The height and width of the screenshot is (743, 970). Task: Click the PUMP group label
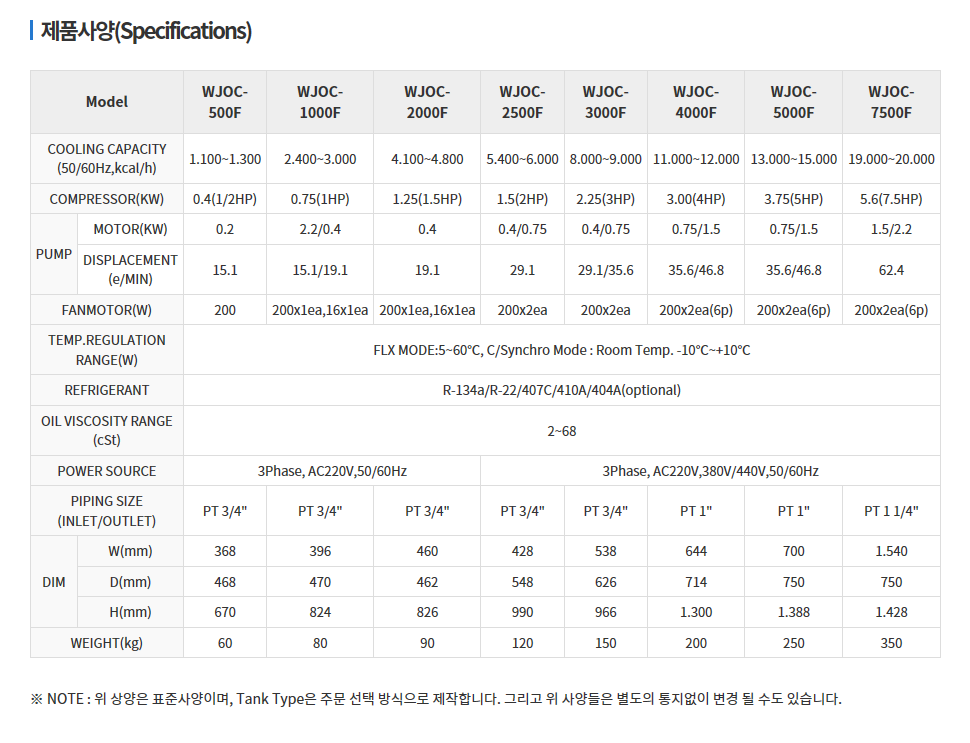(54, 254)
